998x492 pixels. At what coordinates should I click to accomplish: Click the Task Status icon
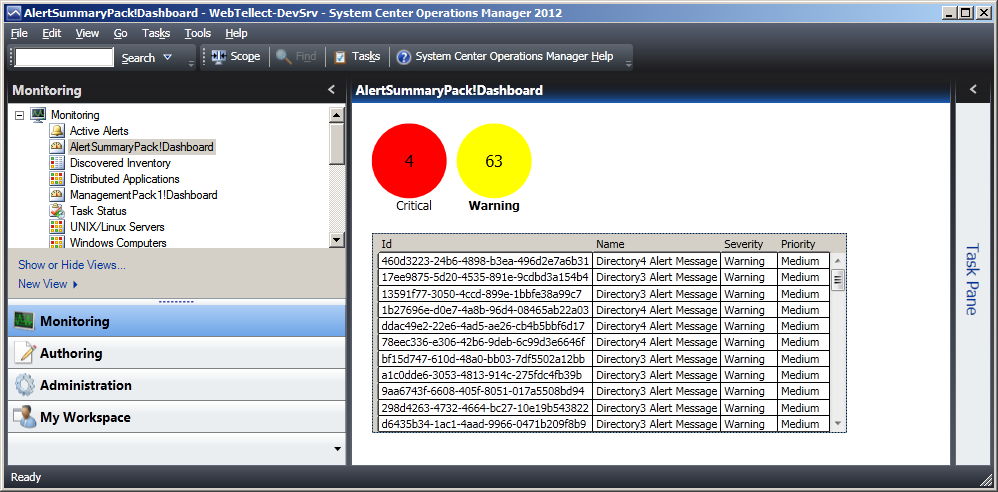[57, 211]
